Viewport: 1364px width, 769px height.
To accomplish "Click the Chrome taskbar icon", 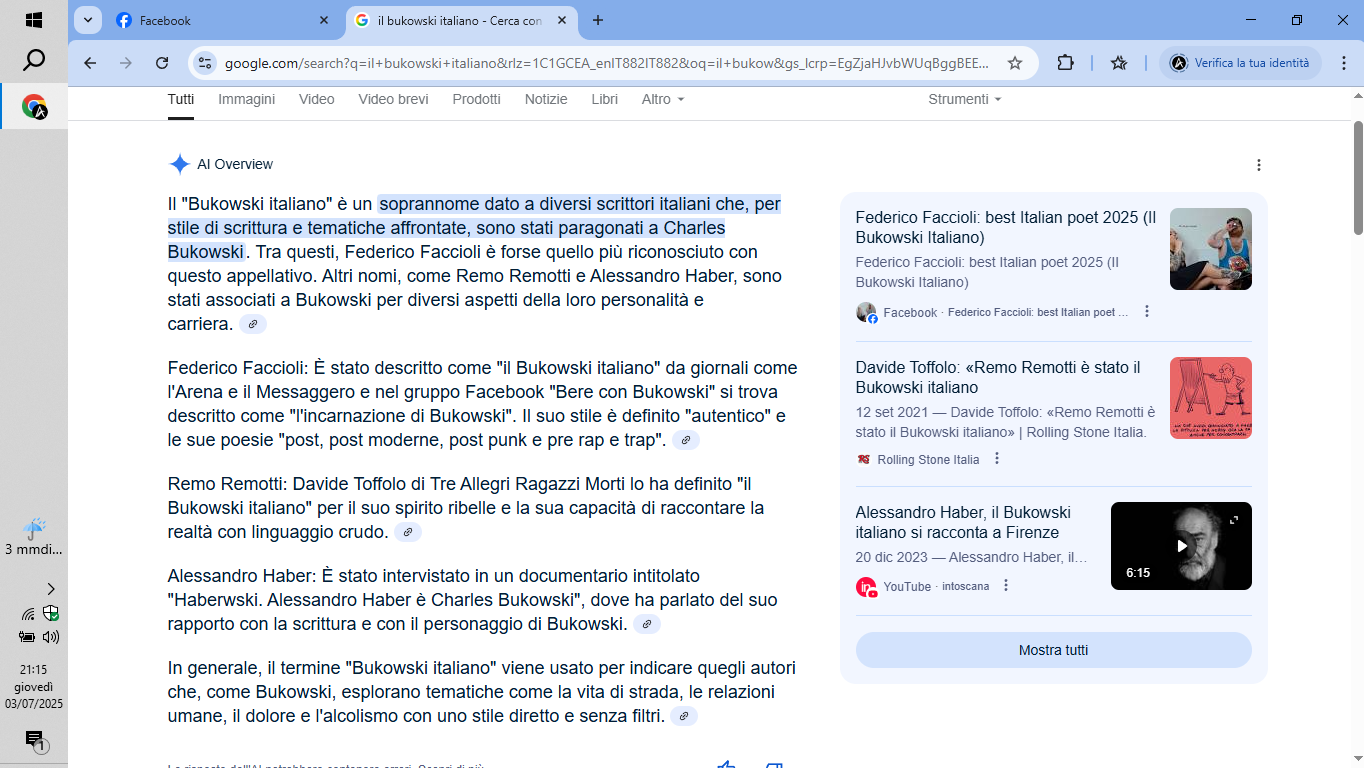I will [x=34, y=107].
